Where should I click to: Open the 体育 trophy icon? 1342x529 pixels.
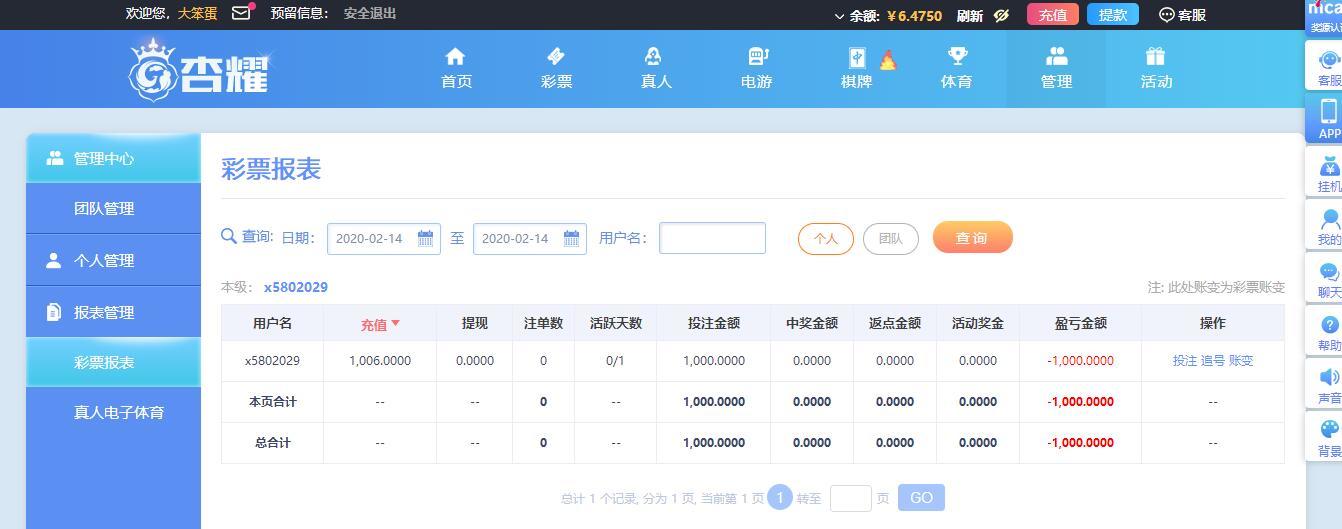tap(957, 56)
